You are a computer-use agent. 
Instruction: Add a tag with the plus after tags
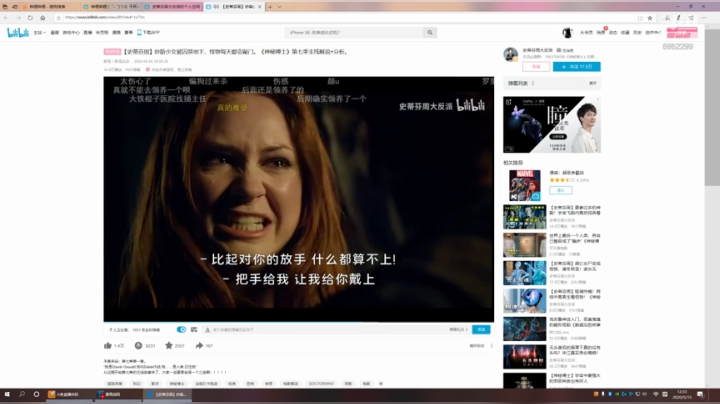point(381,383)
